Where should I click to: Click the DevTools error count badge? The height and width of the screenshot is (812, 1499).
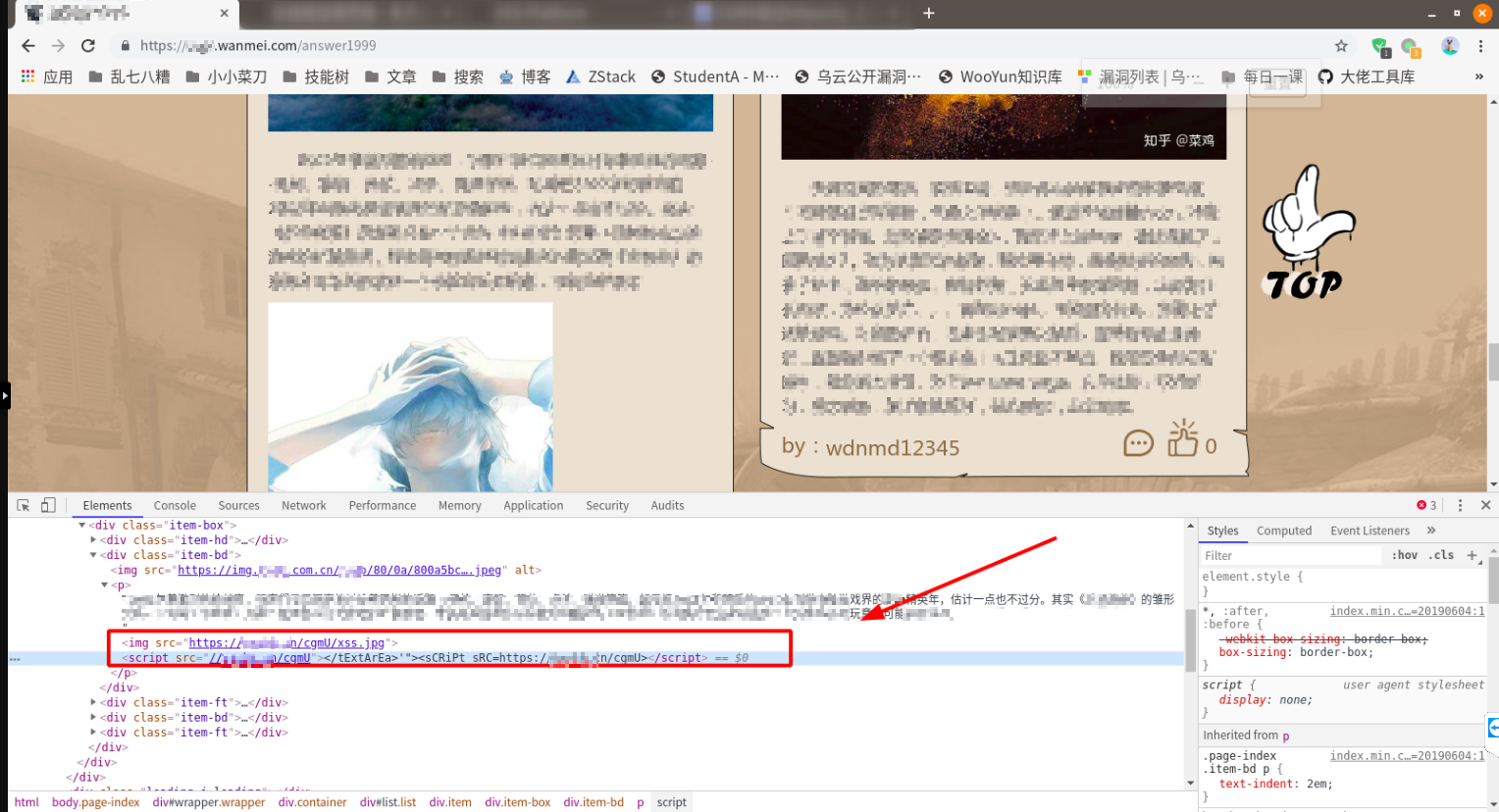pyautogui.click(x=1426, y=505)
